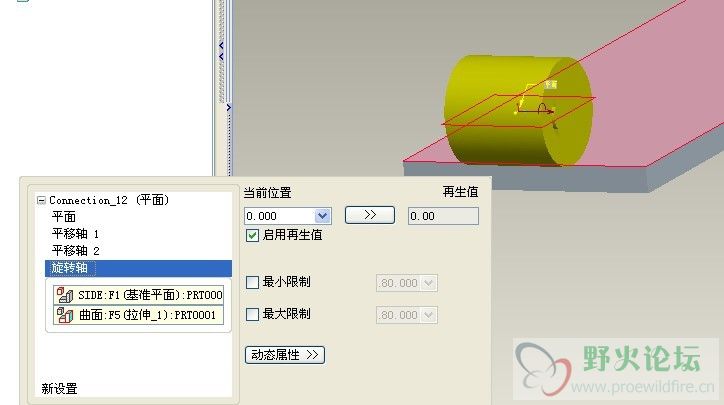Select Connection_12 (平面) in the tree
724x405 pixels.
[109, 200]
